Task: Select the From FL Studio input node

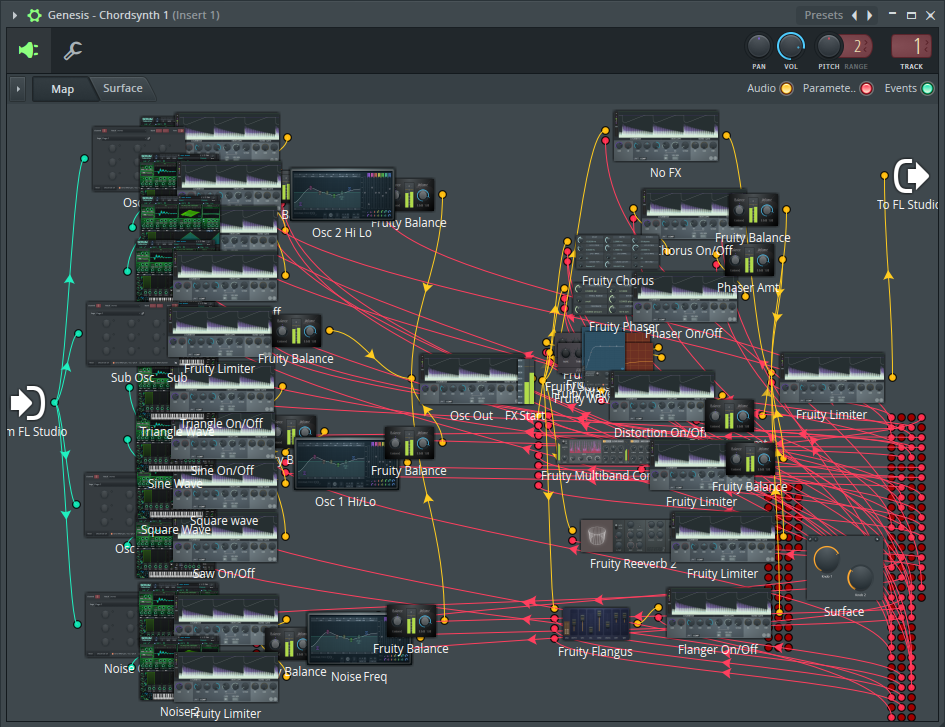Action: click(28, 404)
